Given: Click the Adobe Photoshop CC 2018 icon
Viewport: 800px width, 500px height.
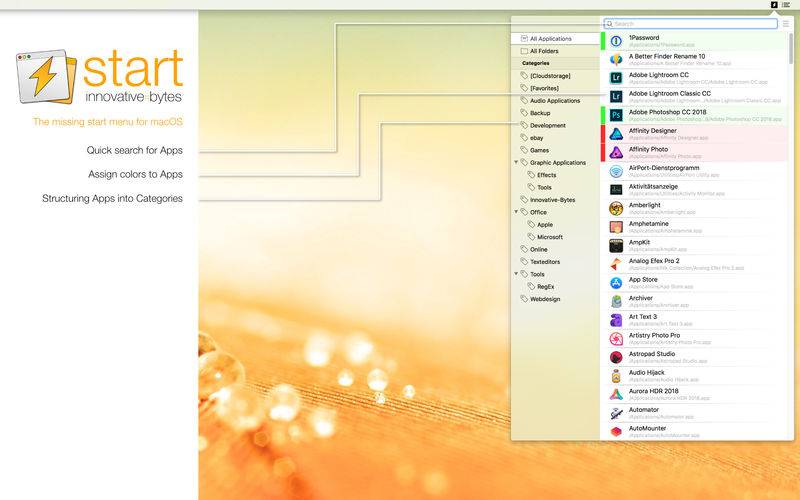Looking at the screenshot, I should [616, 115].
